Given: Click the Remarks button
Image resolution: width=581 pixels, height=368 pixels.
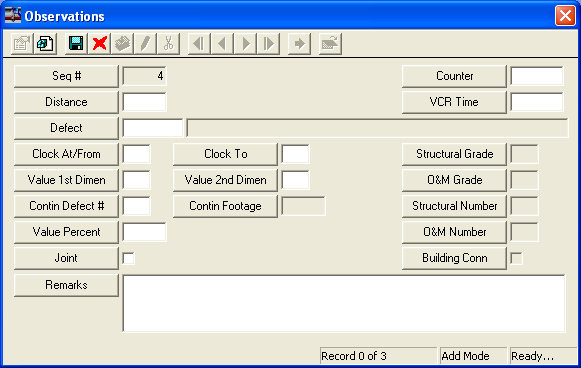Looking at the screenshot, I should [66, 285].
